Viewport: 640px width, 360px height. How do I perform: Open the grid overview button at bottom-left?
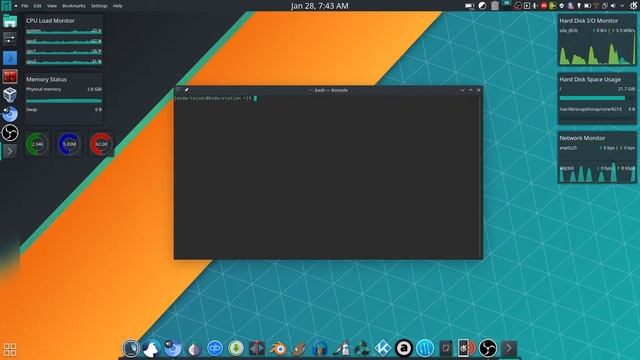pyautogui.click(x=10, y=349)
